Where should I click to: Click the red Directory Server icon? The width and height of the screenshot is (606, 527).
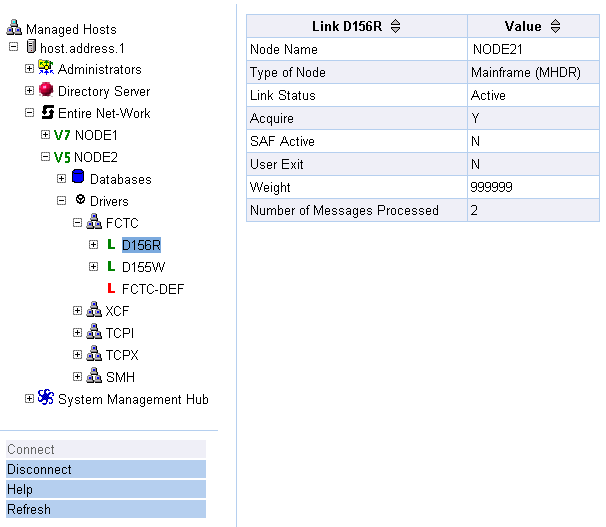(x=46, y=91)
